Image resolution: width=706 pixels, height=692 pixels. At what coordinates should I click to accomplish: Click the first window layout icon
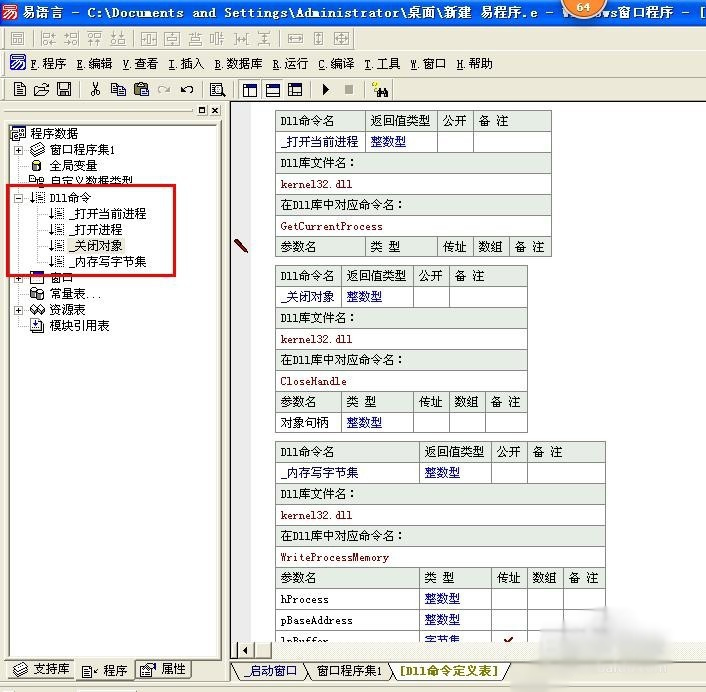(x=250, y=90)
